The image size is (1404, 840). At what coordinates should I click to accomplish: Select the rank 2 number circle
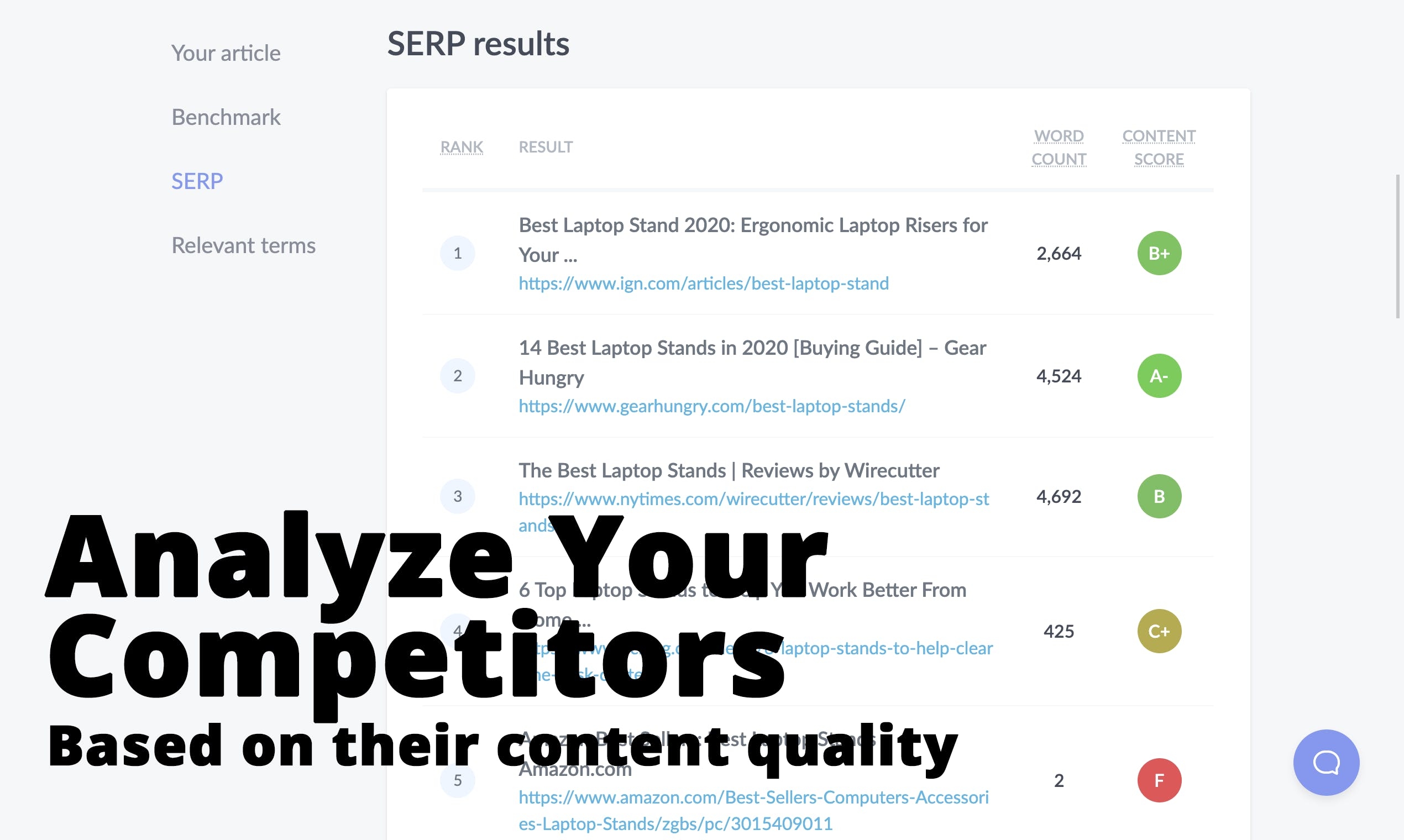[458, 376]
